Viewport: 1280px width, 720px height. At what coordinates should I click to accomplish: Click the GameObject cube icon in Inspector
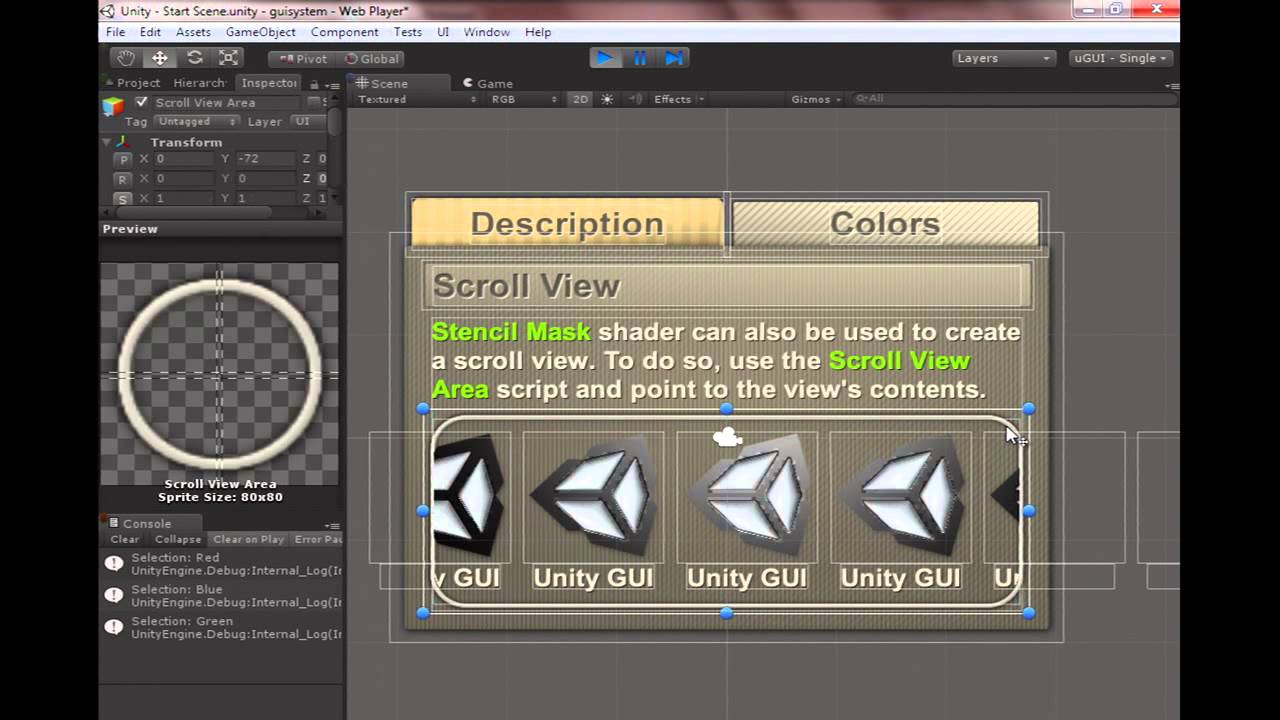114,106
